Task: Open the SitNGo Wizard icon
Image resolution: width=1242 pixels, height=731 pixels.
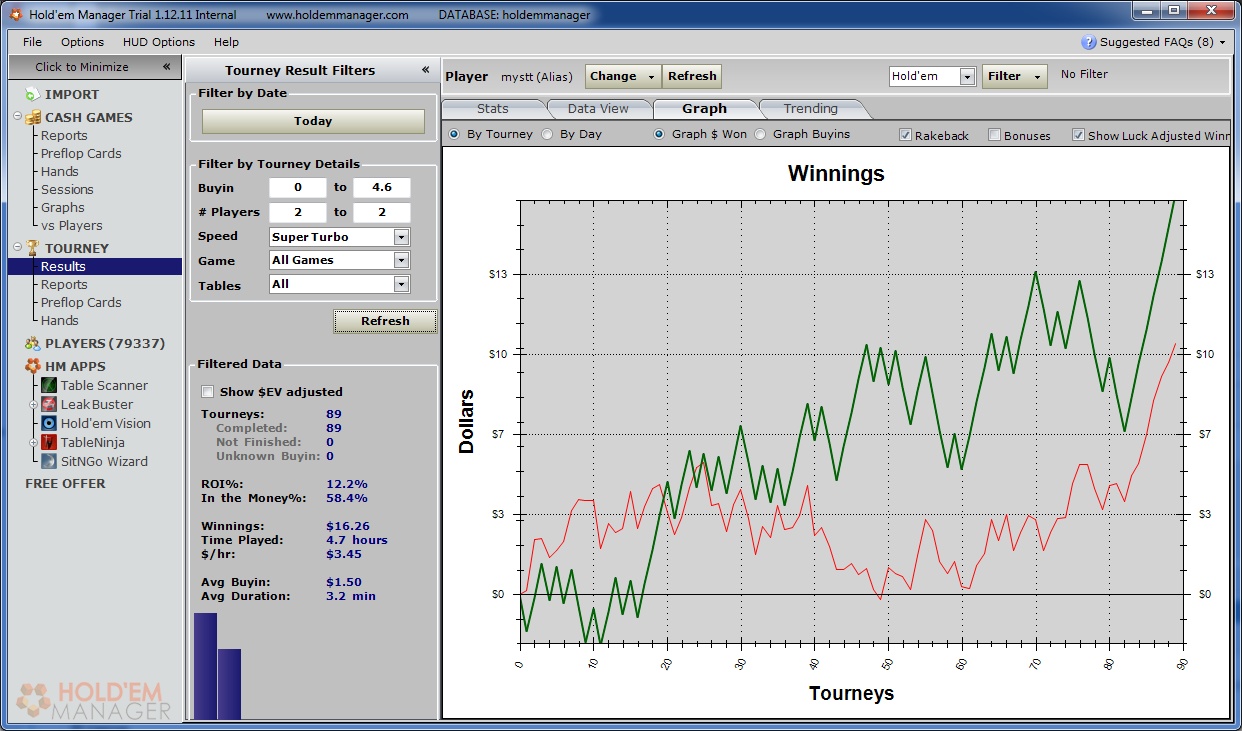Action: (49, 462)
